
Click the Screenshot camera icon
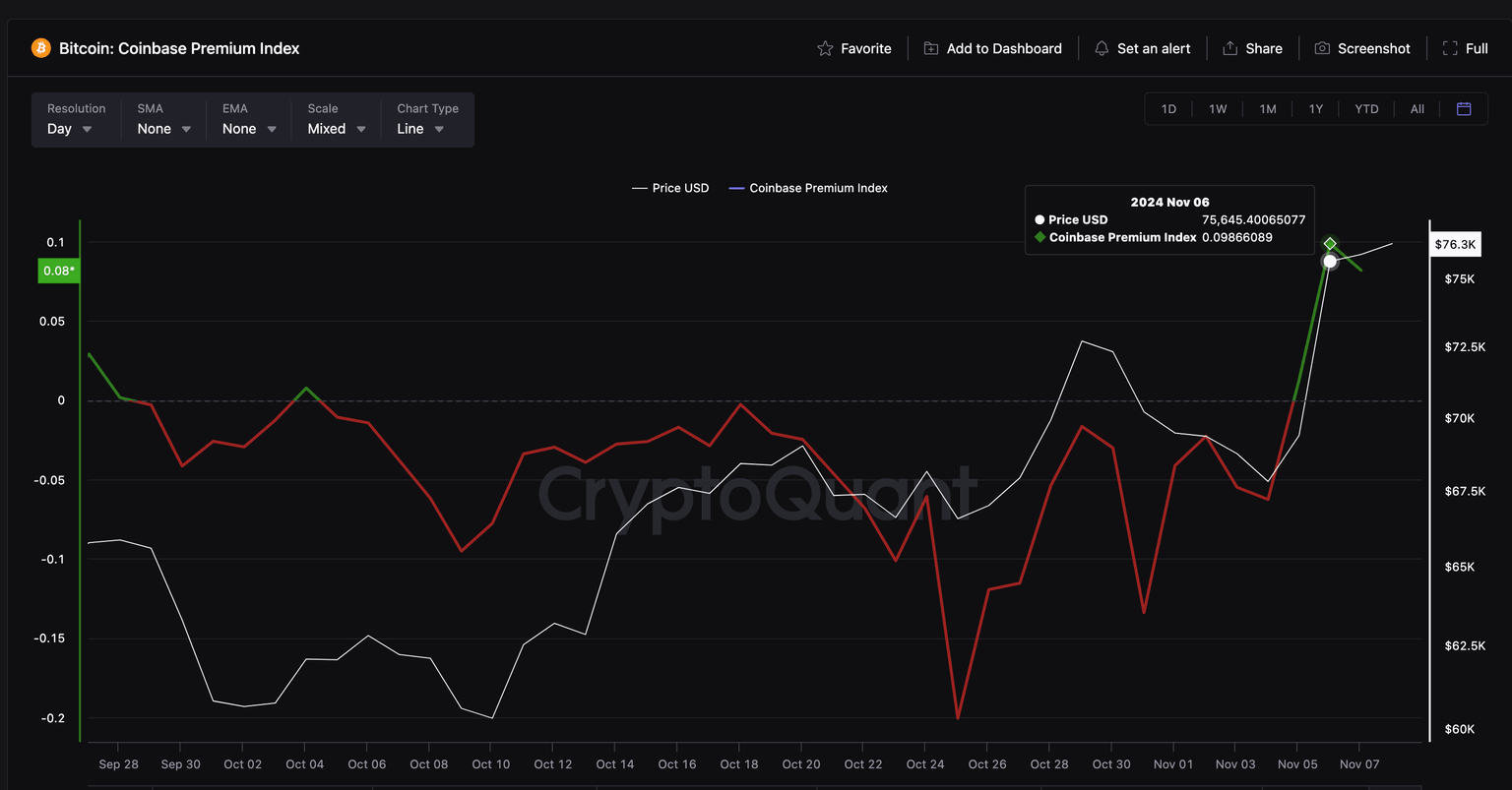coord(1322,48)
